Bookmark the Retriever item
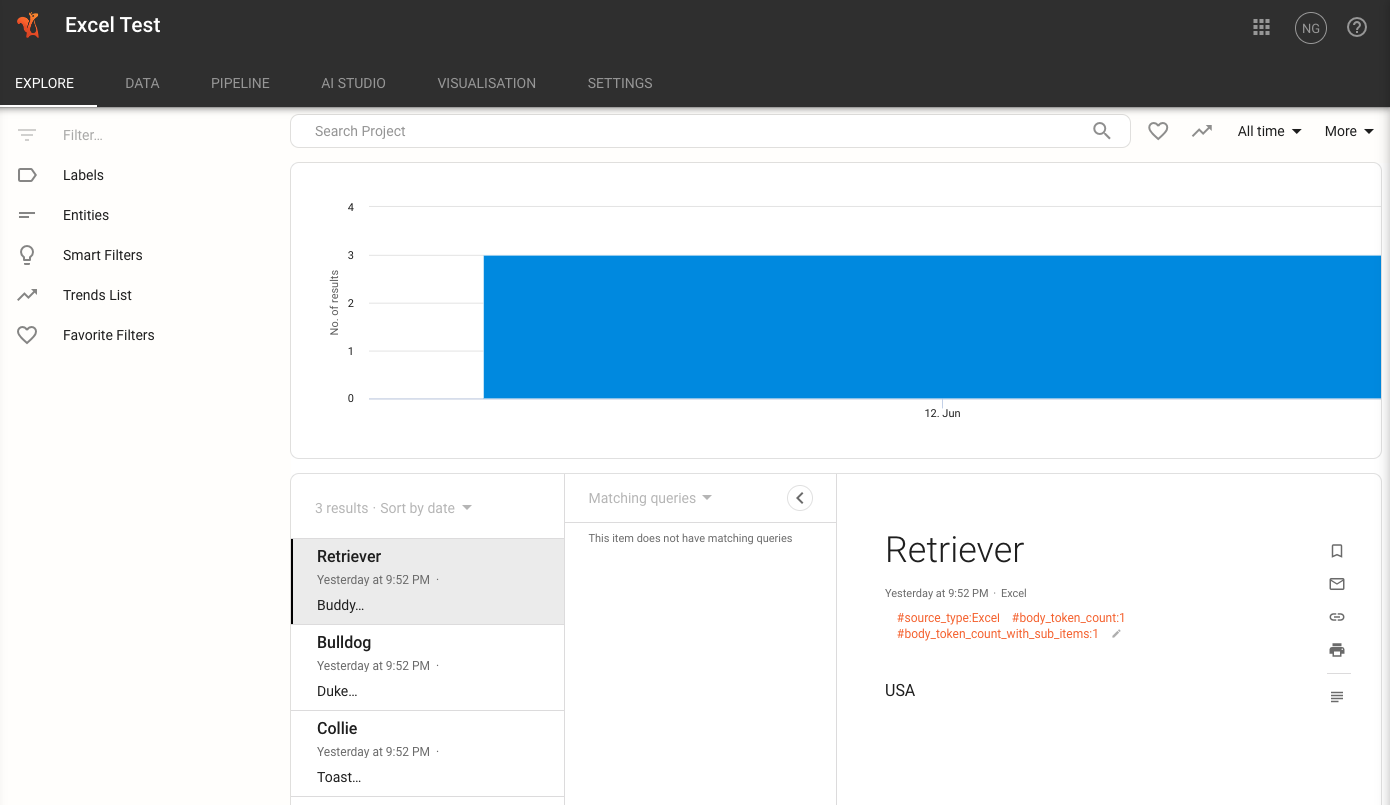This screenshot has width=1390, height=805. pos(1337,551)
